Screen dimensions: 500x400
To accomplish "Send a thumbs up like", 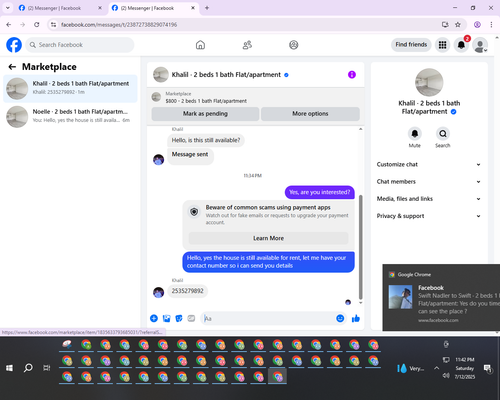I will point(356,318).
